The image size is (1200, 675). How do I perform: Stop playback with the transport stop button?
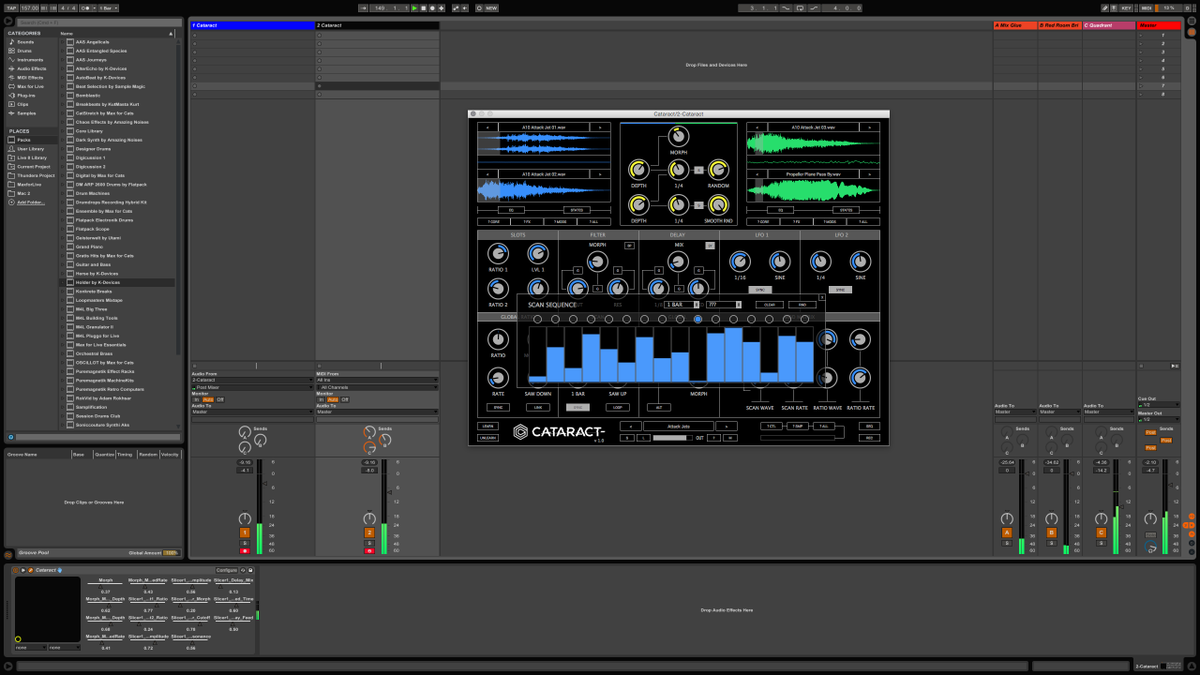pos(423,8)
